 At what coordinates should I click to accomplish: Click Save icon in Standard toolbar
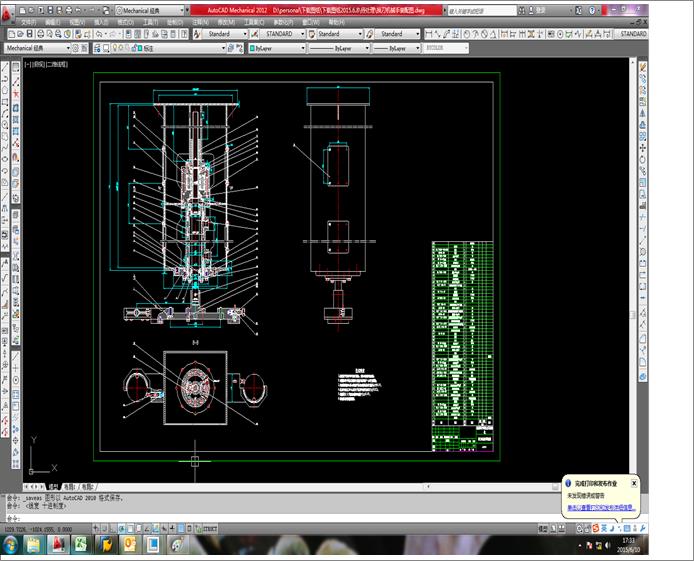coord(29,34)
